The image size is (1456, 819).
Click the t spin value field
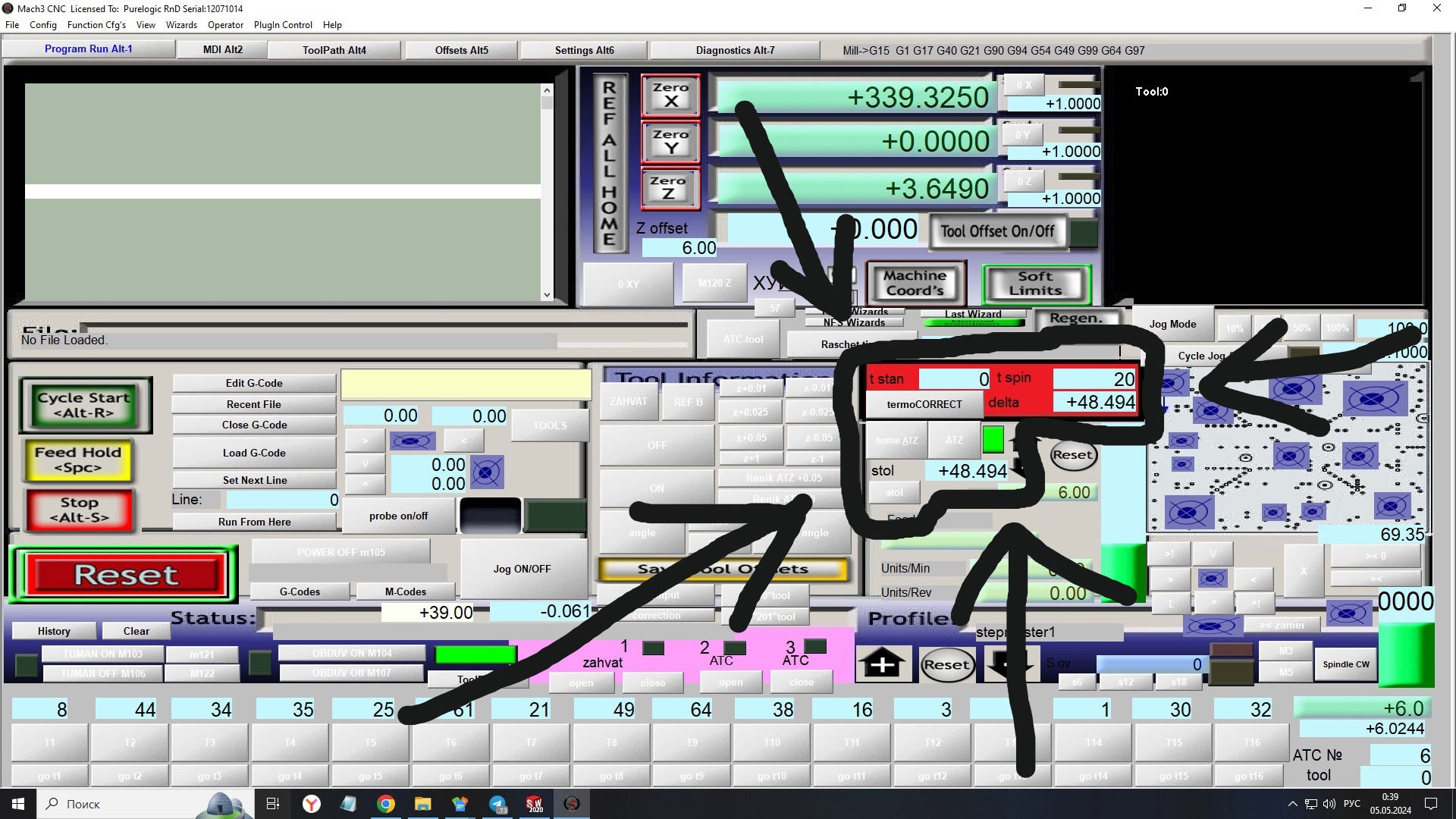[x=1094, y=378]
